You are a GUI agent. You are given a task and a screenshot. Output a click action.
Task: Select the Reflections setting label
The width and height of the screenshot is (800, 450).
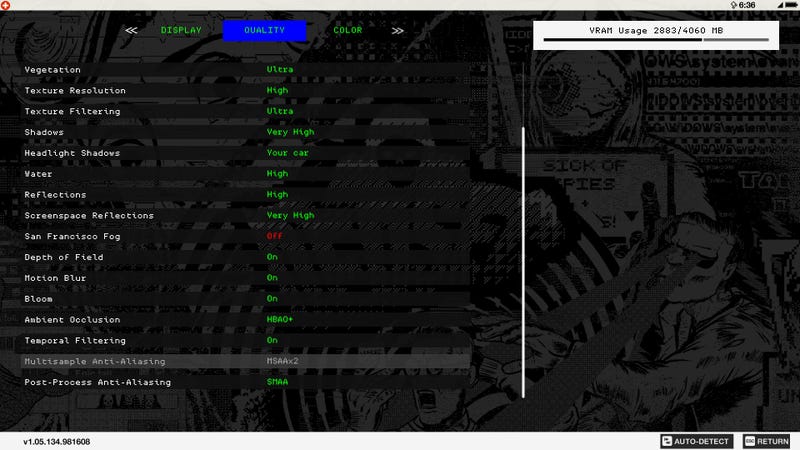(x=55, y=195)
